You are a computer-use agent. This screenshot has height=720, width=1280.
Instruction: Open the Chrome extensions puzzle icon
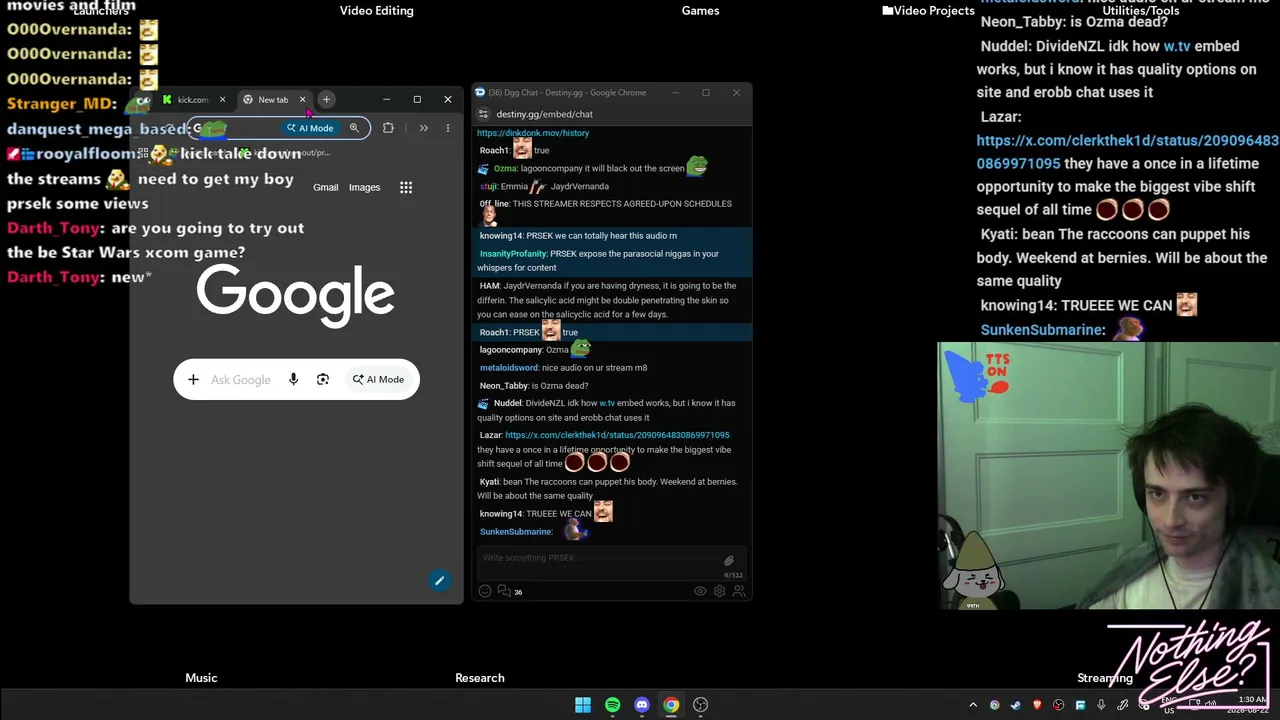click(x=388, y=128)
